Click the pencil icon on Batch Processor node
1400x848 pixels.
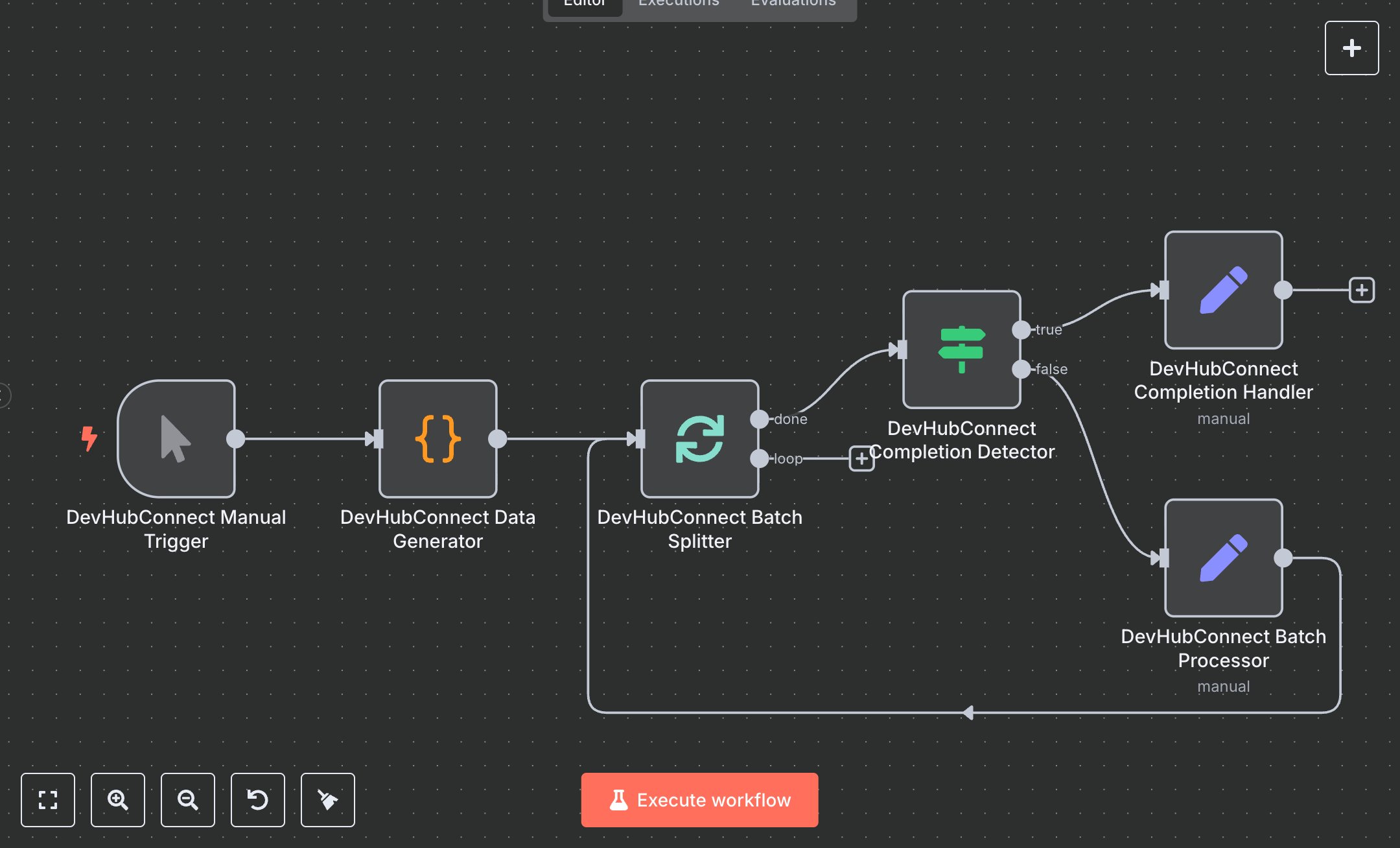point(1222,558)
